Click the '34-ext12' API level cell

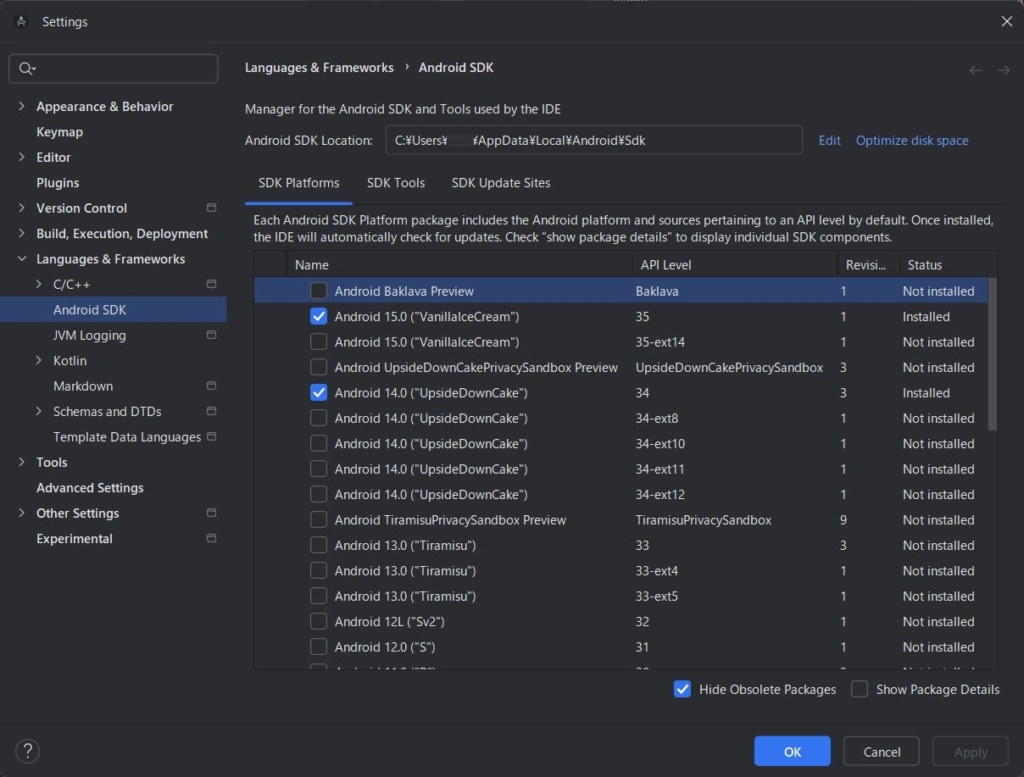pyautogui.click(x=660, y=495)
